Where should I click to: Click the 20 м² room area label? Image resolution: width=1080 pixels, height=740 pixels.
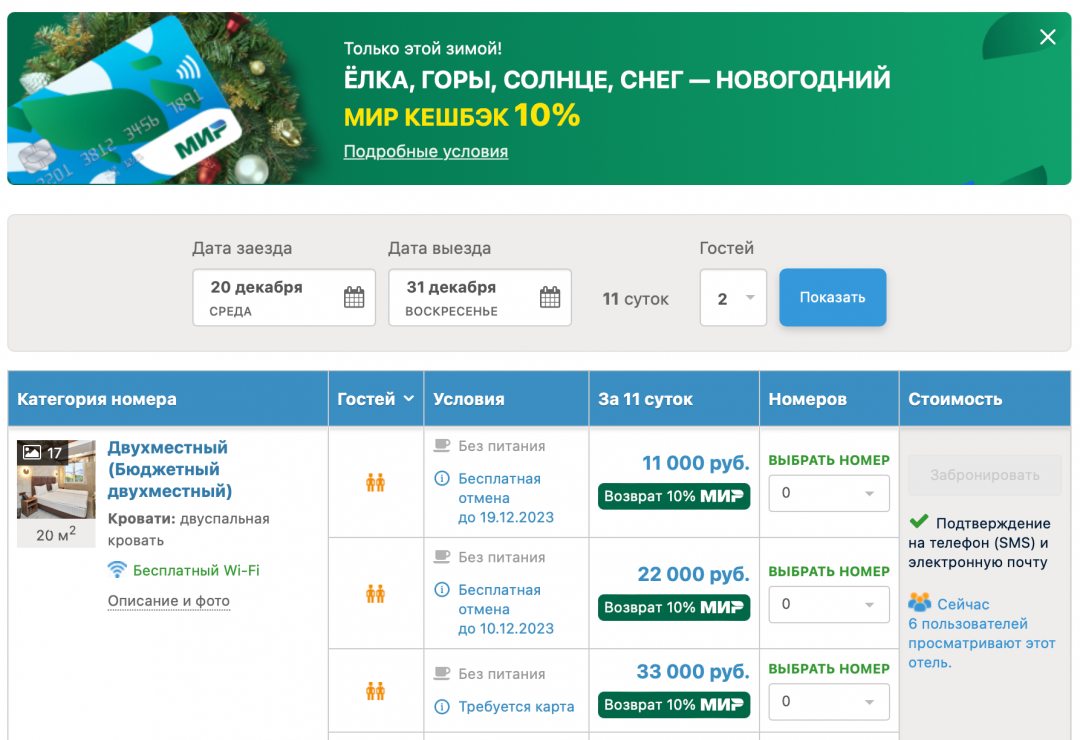click(x=56, y=534)
